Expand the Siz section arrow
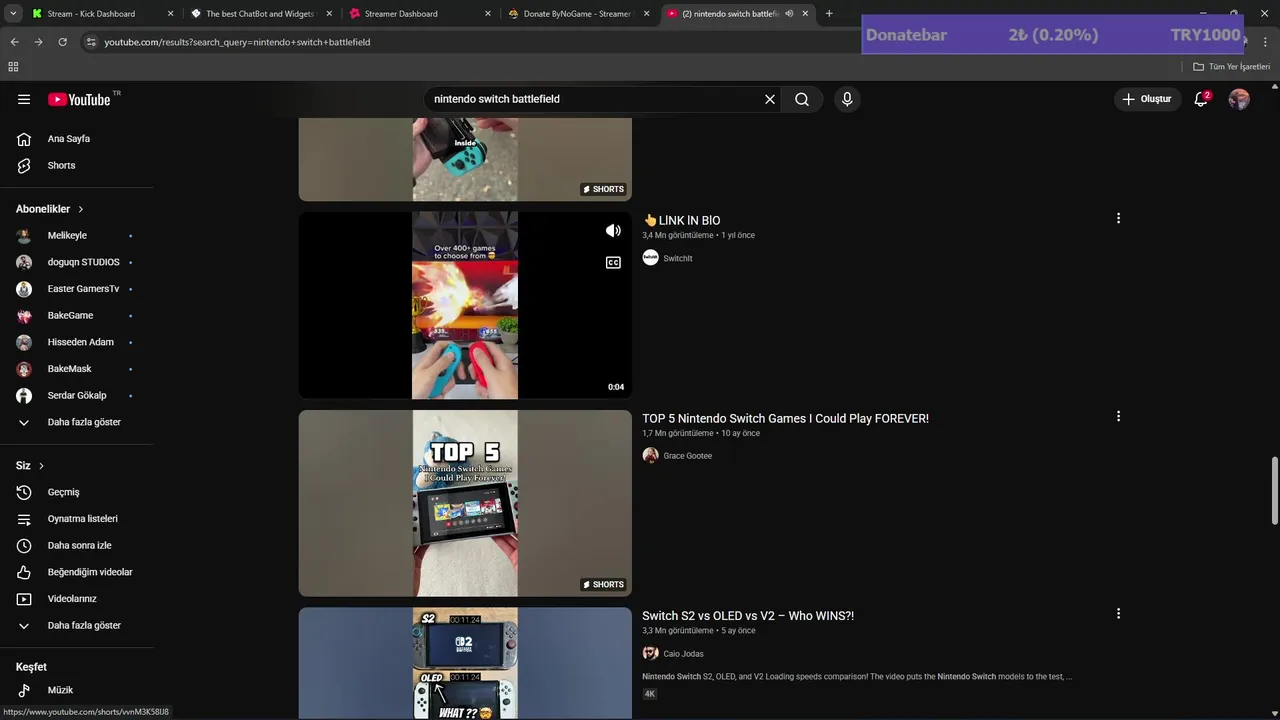This screenshot has width=1280, height=720. [41, 466]
